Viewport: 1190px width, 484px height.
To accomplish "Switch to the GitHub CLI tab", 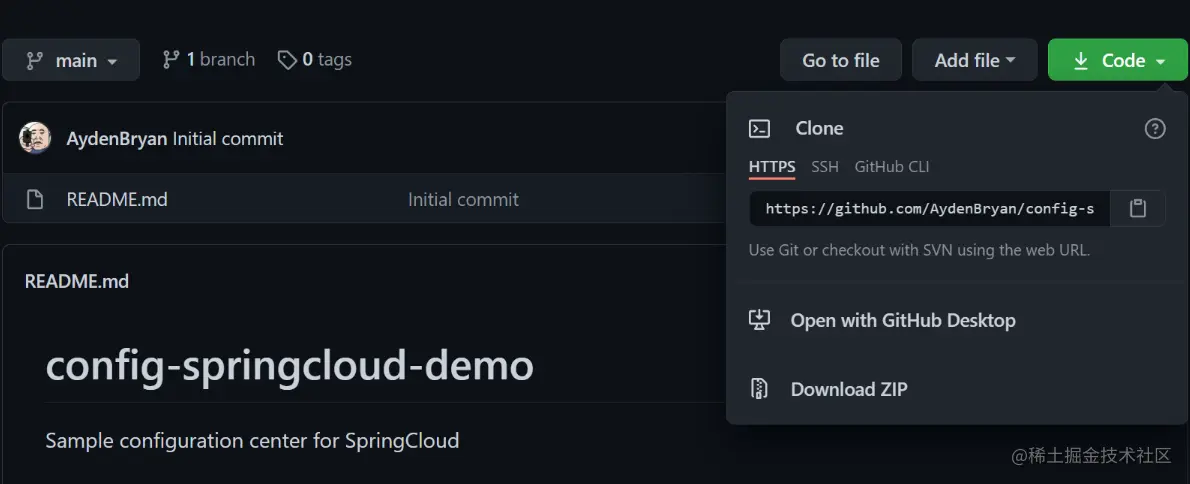I will [x=892, y=167].
